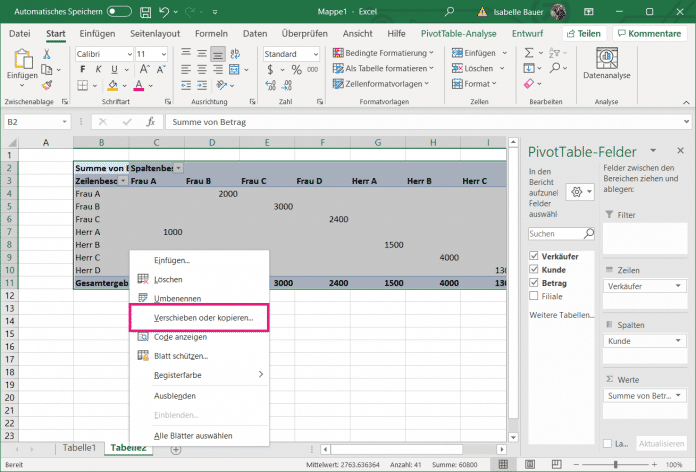This screenshot has height=472, width=696.
Task: Add a new sheet with the plus icon
Action: [x=176, y=450]
